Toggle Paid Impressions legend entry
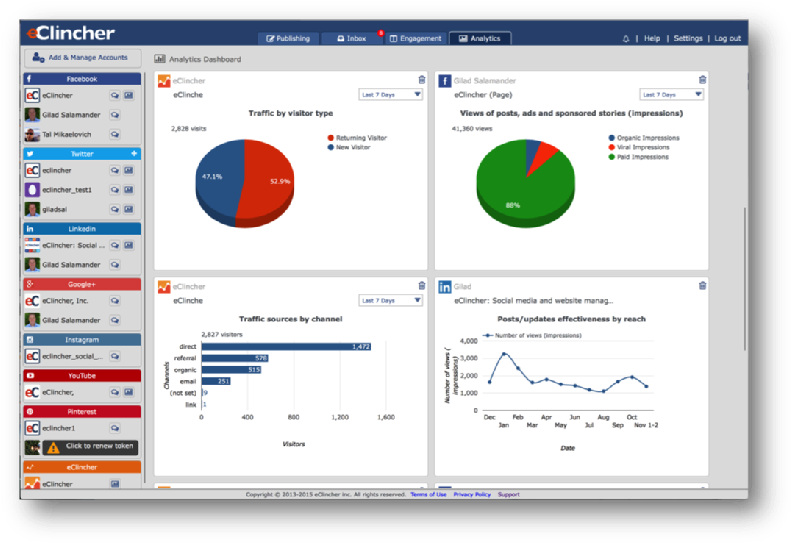791x543 pixels. 642,156
